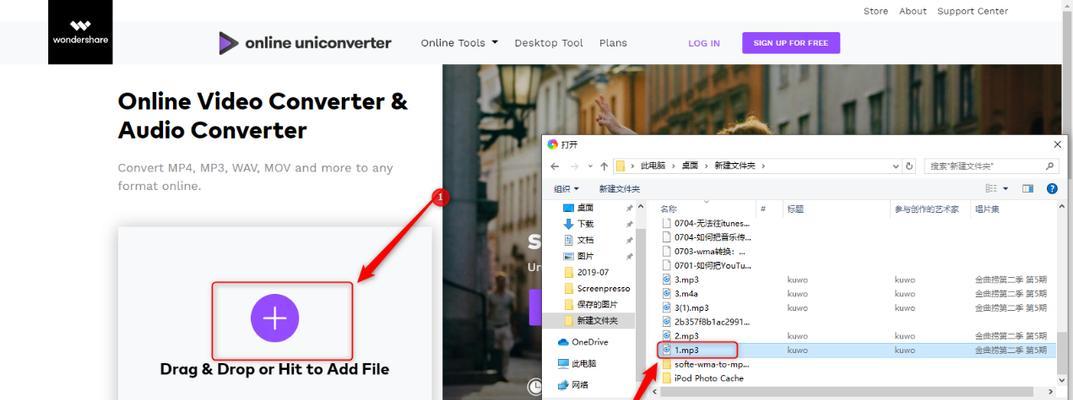1073x400 pixels.
Task: Open the blue help icon in dialog
Action: (x=1052, y=189)
